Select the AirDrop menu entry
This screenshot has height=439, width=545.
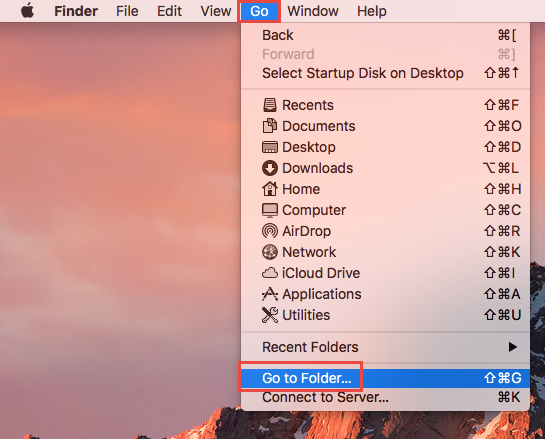(x=385, y=231)
